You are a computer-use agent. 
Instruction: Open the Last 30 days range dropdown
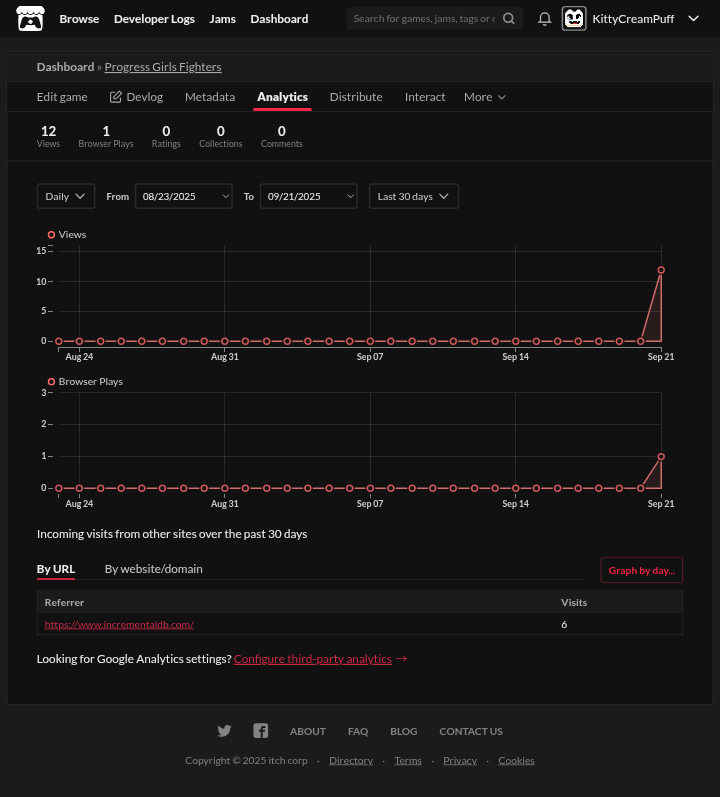pyautogui.click(x=413, y=196)
